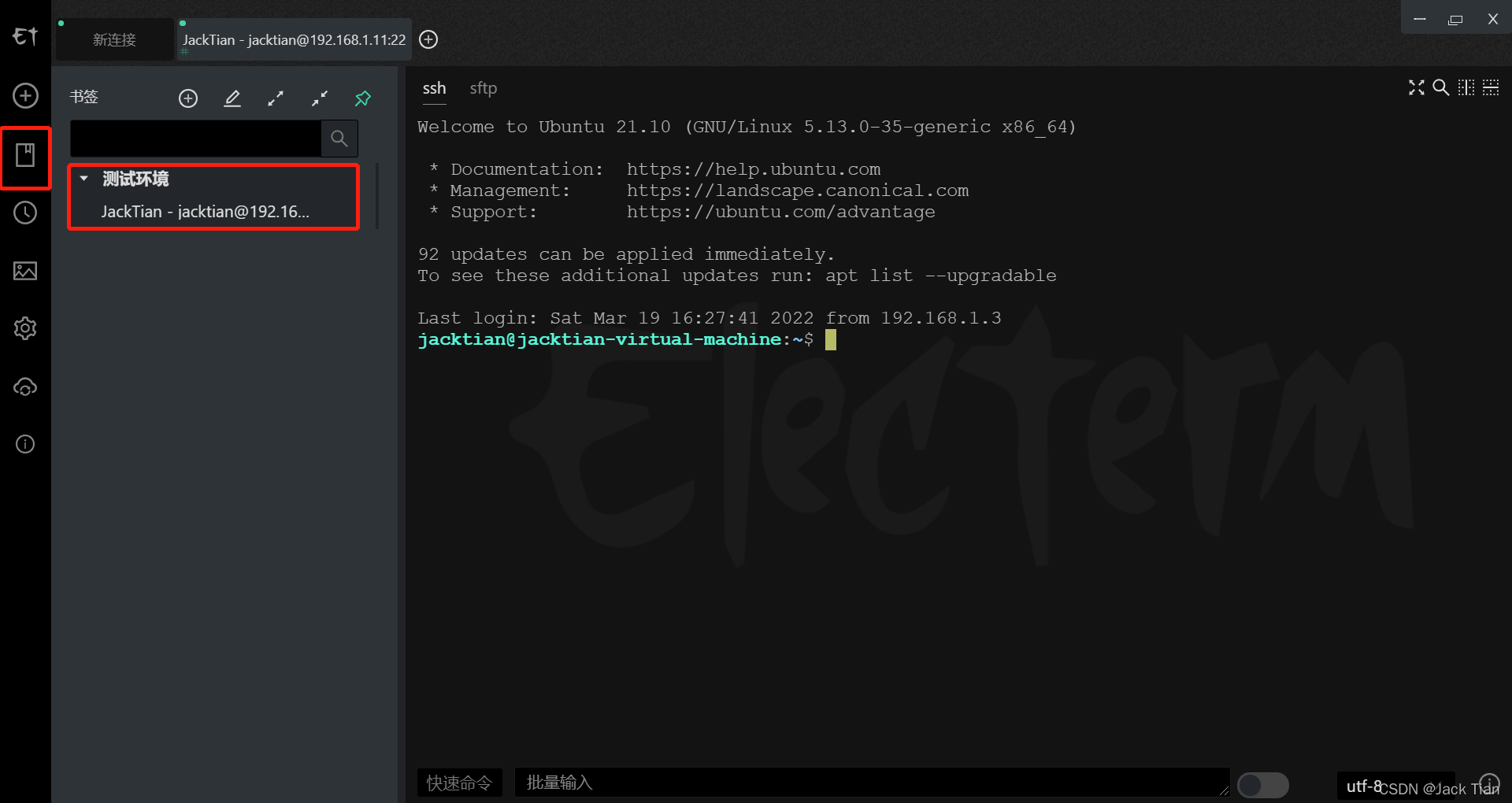The image size is (1512, 803).
Task: Click the electerm logo icon
Action: pyautogui.click(x=25, y=36)
